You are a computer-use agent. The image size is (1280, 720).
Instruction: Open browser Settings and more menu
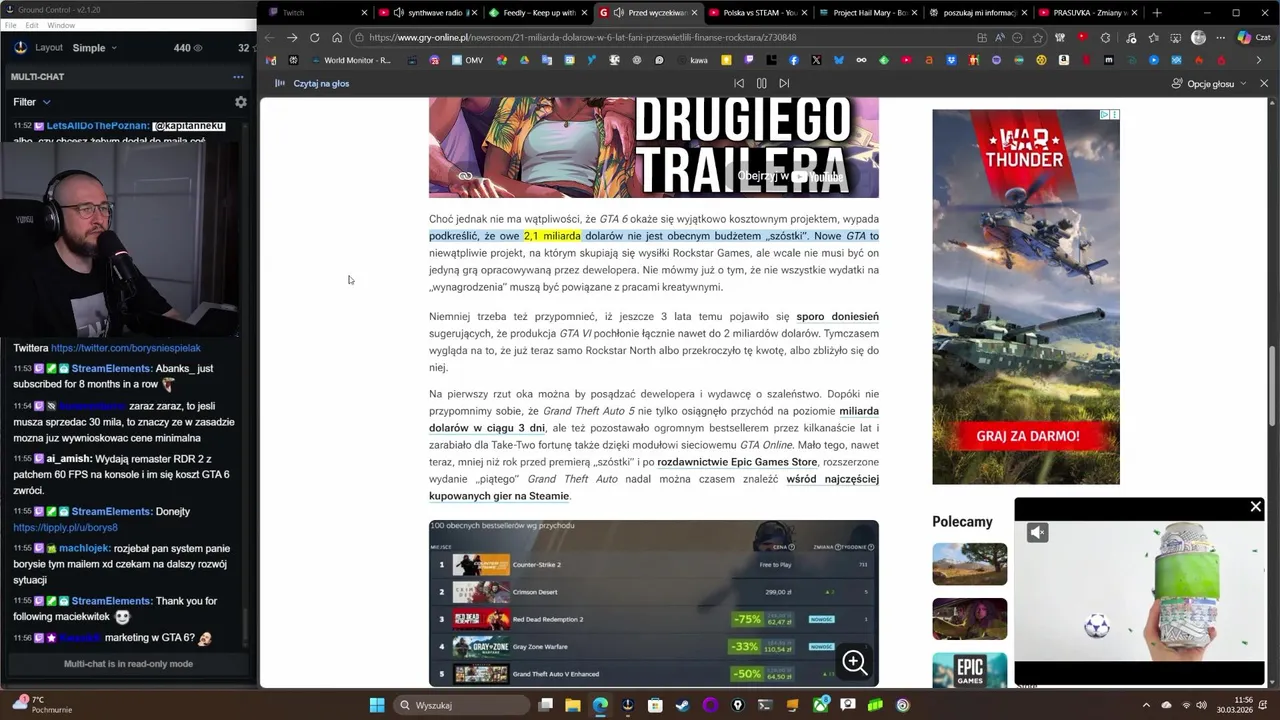1220,38
